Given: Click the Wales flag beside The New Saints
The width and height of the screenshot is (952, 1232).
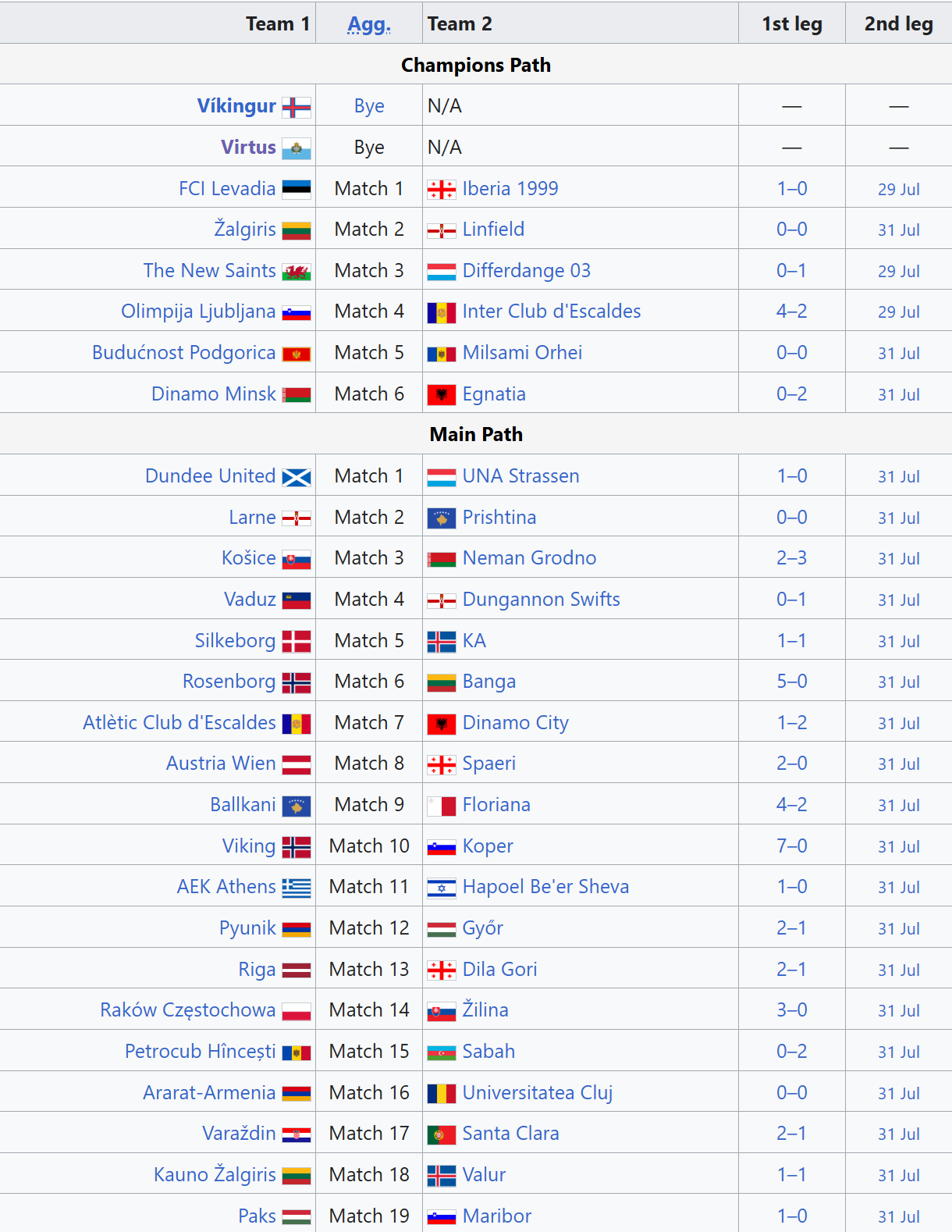Looking at the screenshot, I should click(297, 272).
